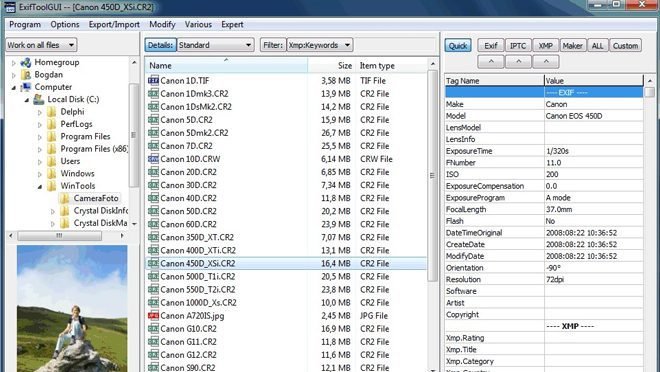Click the Canon 5D.CR2 file icon
Viewport: 660px width, 372px height.
(153, 120)
